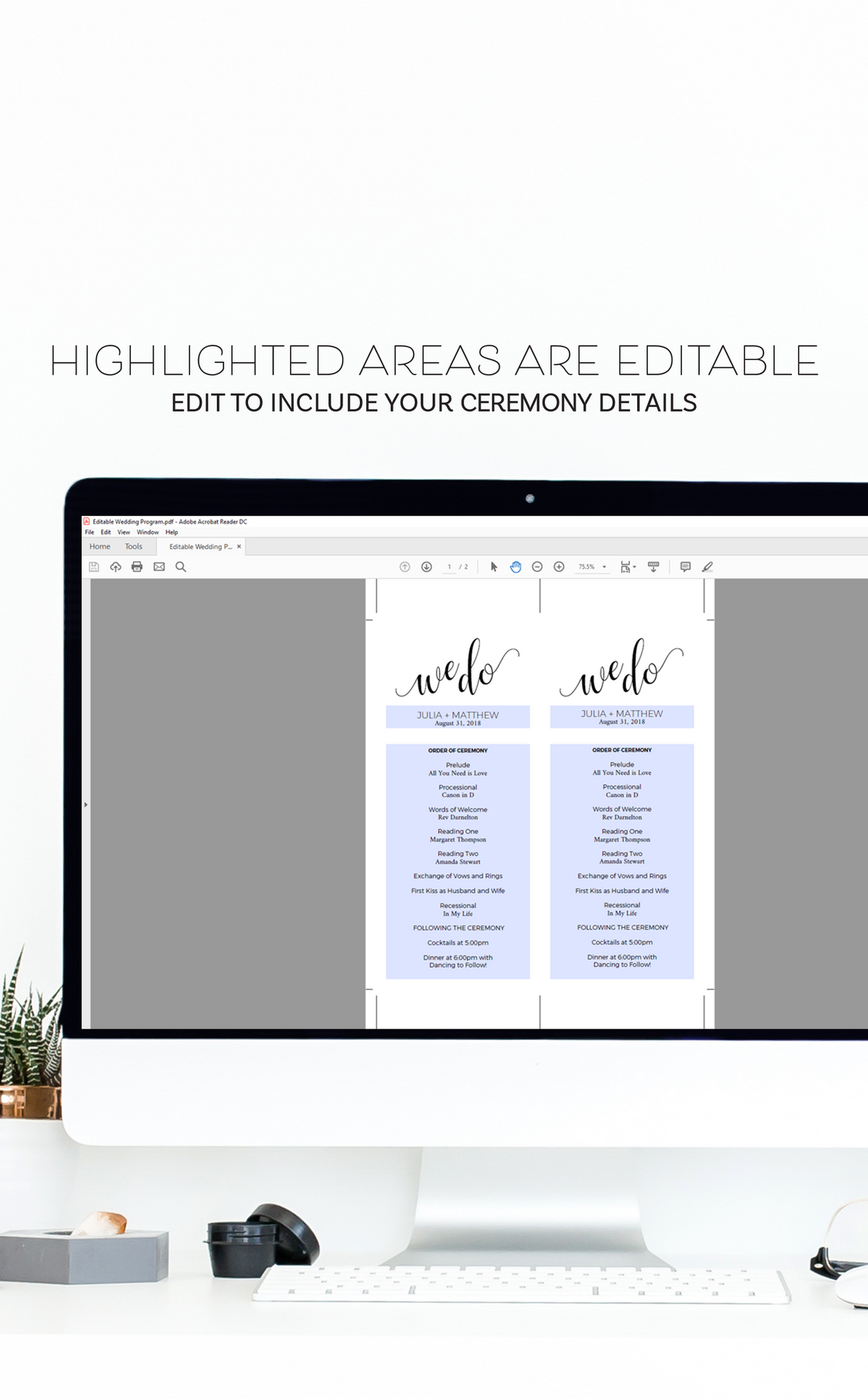Screen dimensions: 868x1399
Task: Open the Window menu
Action: [x=148, y=532]
